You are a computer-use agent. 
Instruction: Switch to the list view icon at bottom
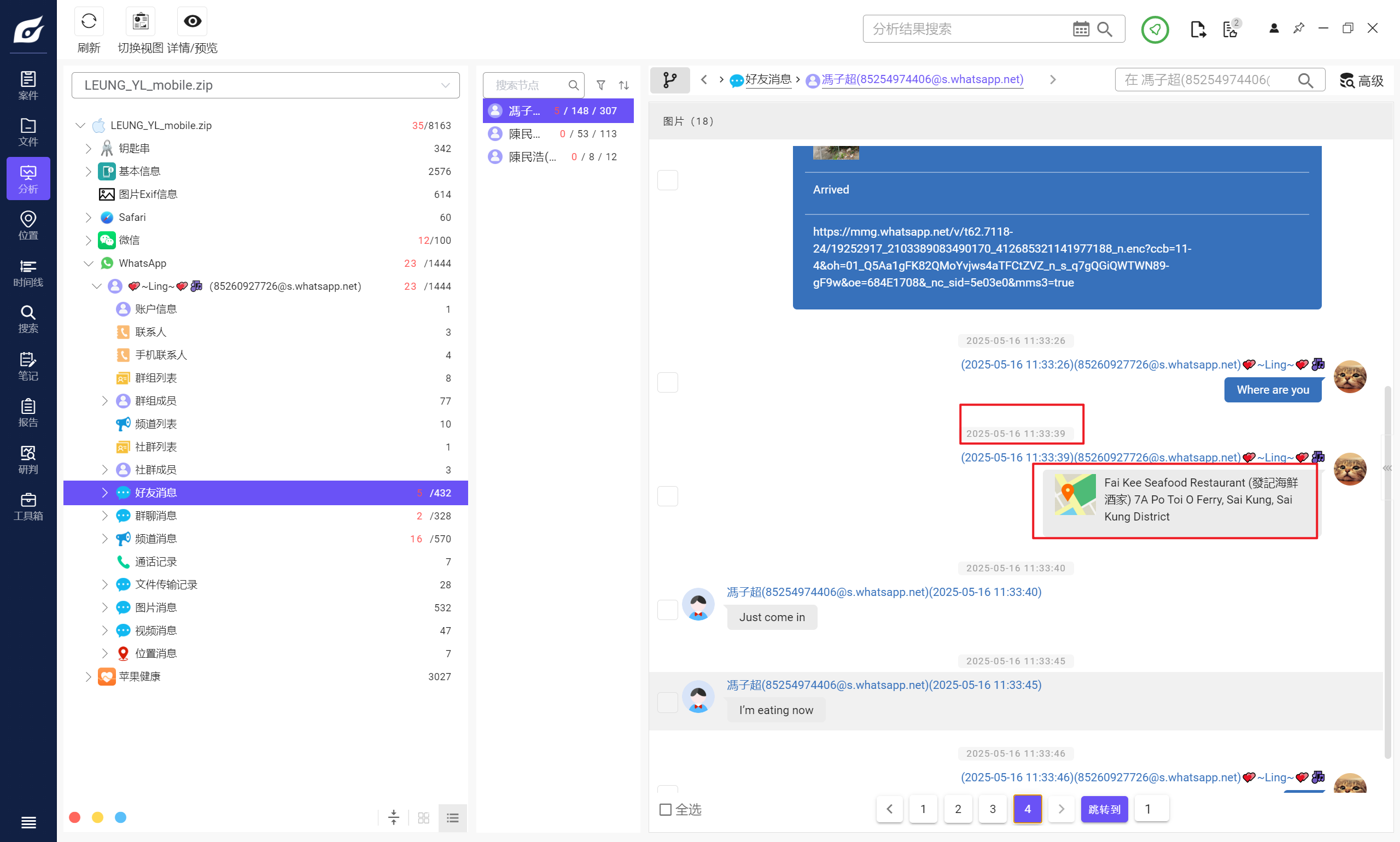pos(452,817)
